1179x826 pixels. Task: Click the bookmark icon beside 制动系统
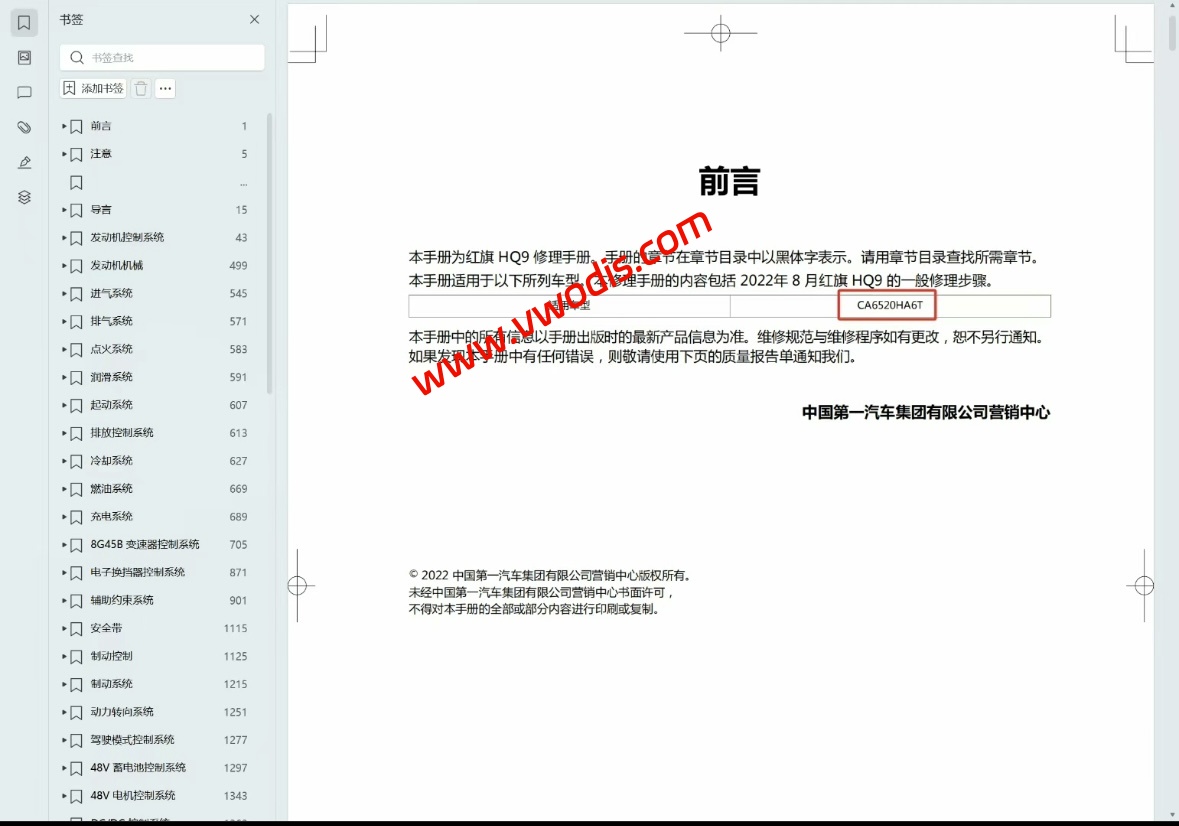(x=76, y=685)
